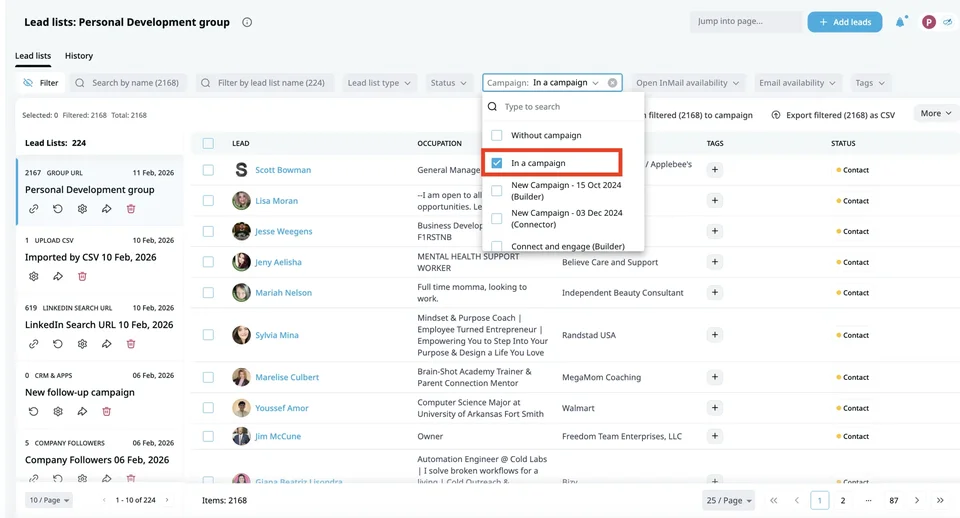Viewport: 960px width, 518px height.
Task: Open the Tags filter dropdown
Action: click(870, 83)
